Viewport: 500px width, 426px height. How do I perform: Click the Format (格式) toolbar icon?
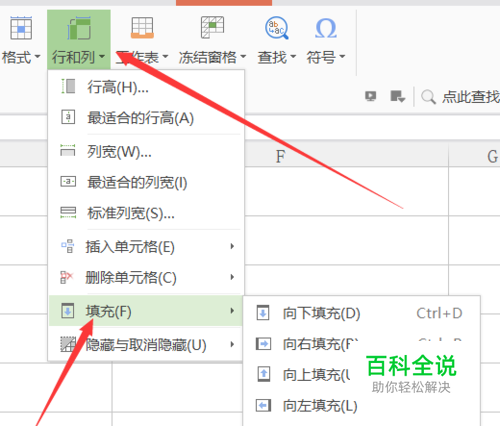click(x=21, y=29)
